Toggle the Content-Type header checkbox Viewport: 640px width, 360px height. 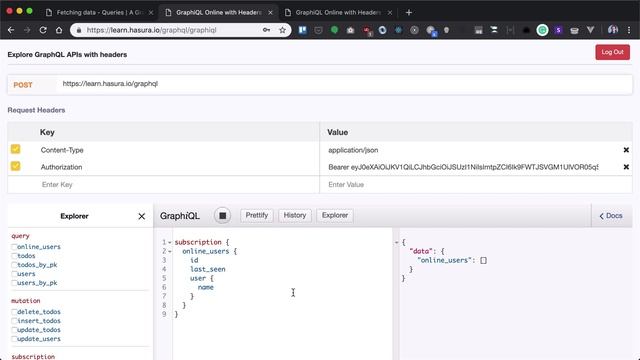(x=16, y=149)
